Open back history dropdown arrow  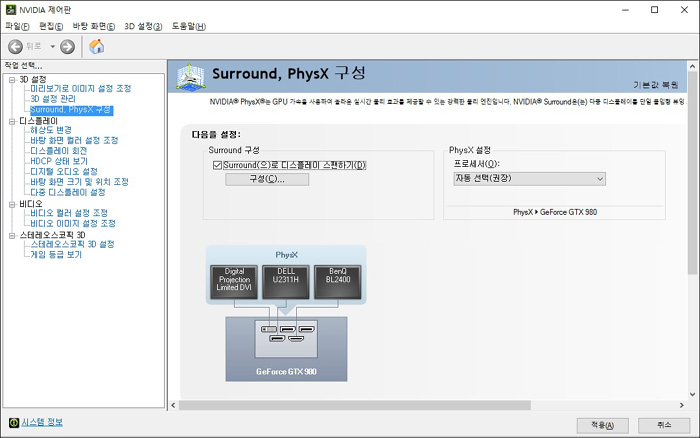pos(52,46)
